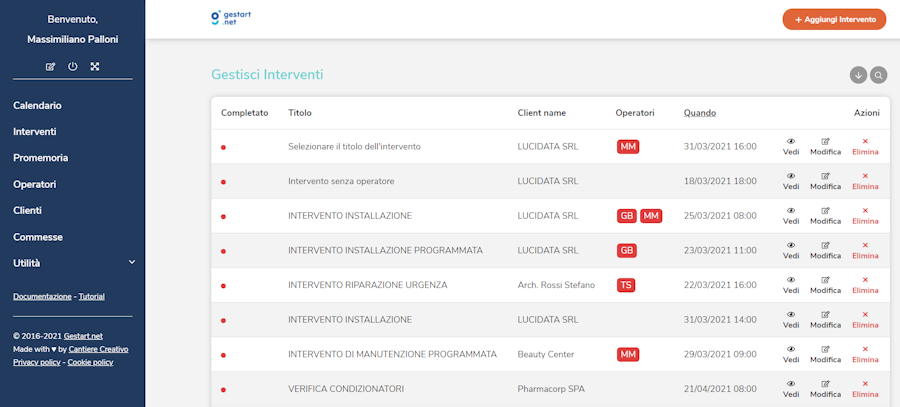Click the GB badge dated 23/03/2021 11:00
Image resolution: width=900 pixels, height=407 pixels.
click(627, 250)
